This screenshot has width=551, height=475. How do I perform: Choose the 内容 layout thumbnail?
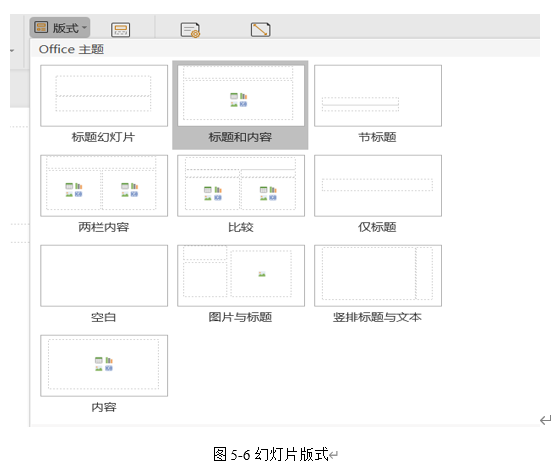coord(104,366)
